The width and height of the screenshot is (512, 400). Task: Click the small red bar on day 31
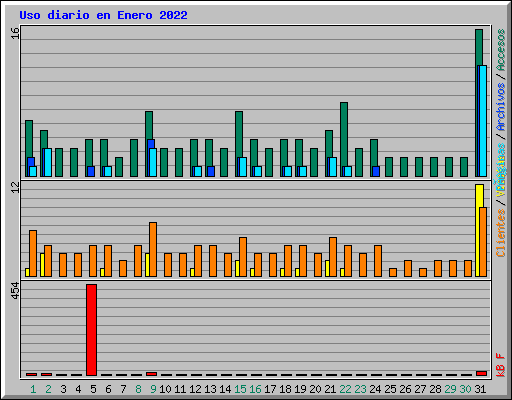[x=481, y=373]
